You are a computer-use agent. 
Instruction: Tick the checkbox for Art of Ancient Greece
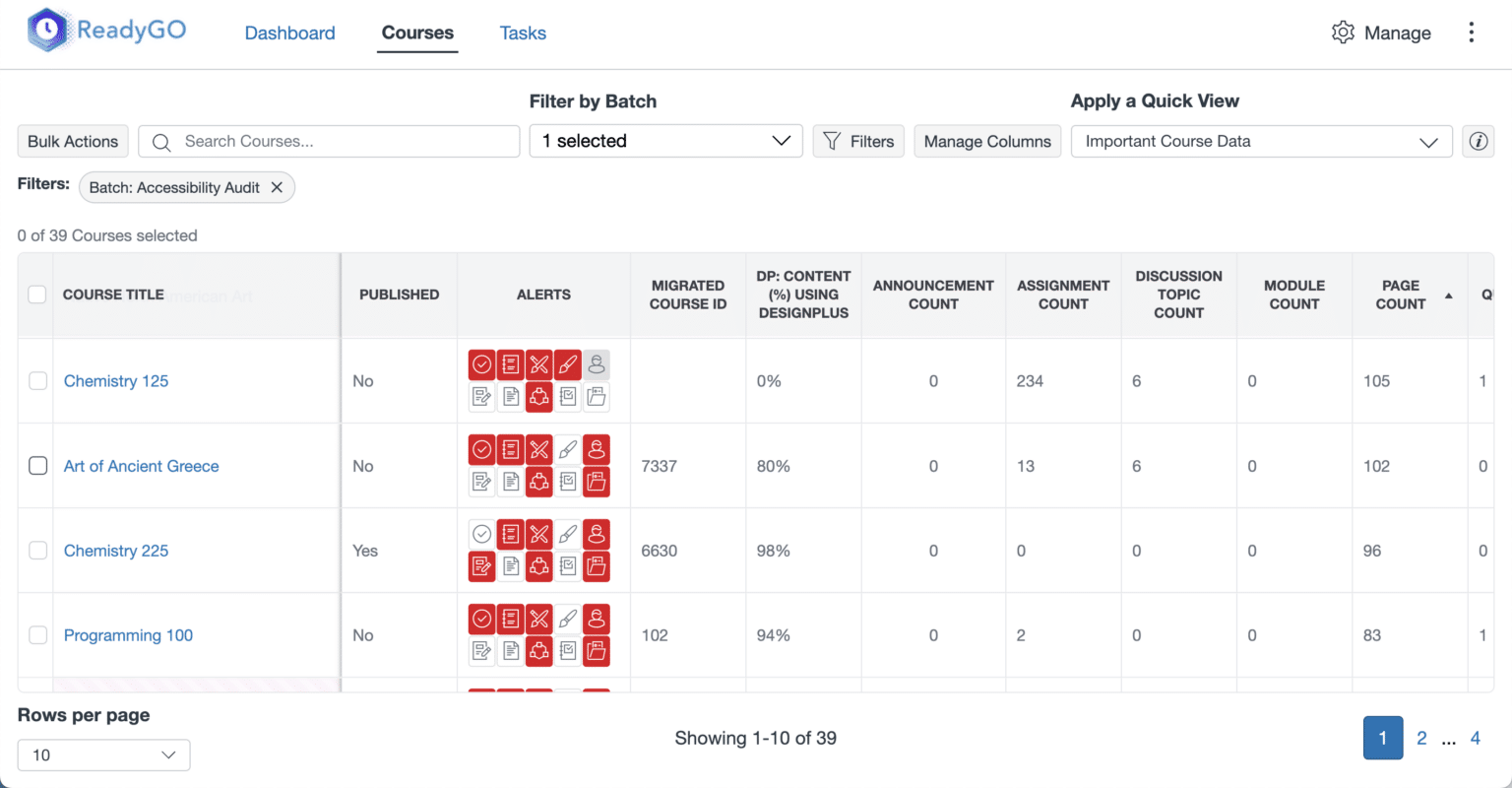point(37,466)
